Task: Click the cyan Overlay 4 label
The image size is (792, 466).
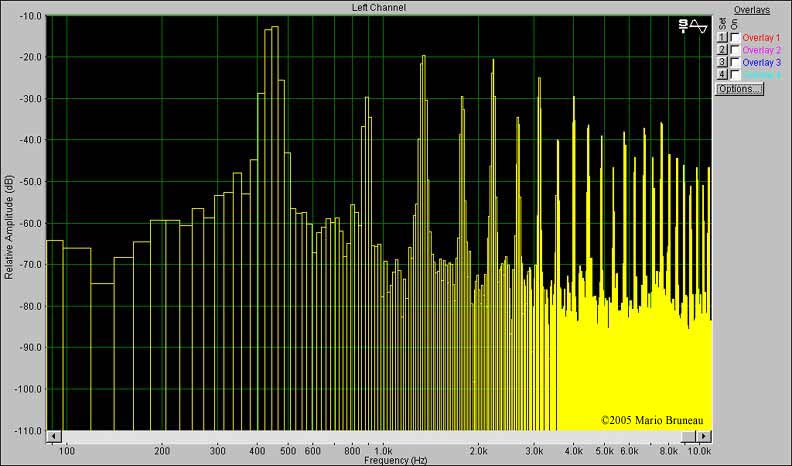Action: (761, 75)
